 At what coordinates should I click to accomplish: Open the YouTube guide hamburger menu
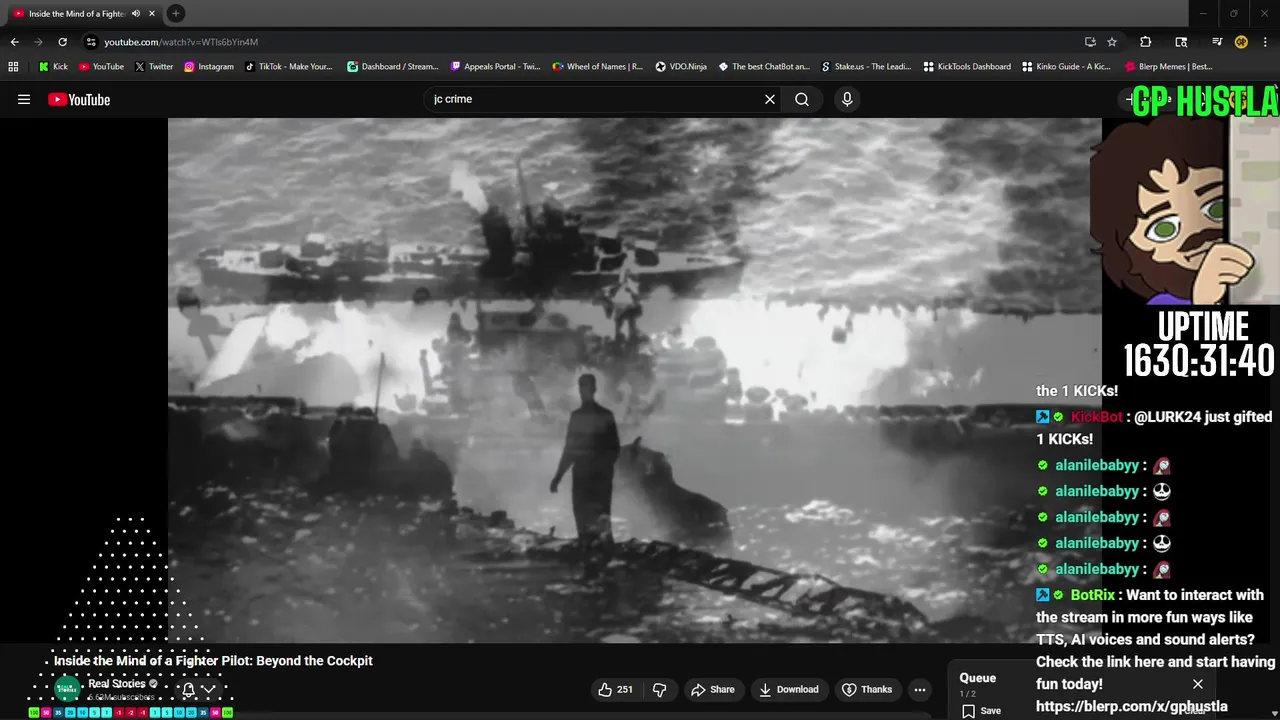[x=24, y=99]
